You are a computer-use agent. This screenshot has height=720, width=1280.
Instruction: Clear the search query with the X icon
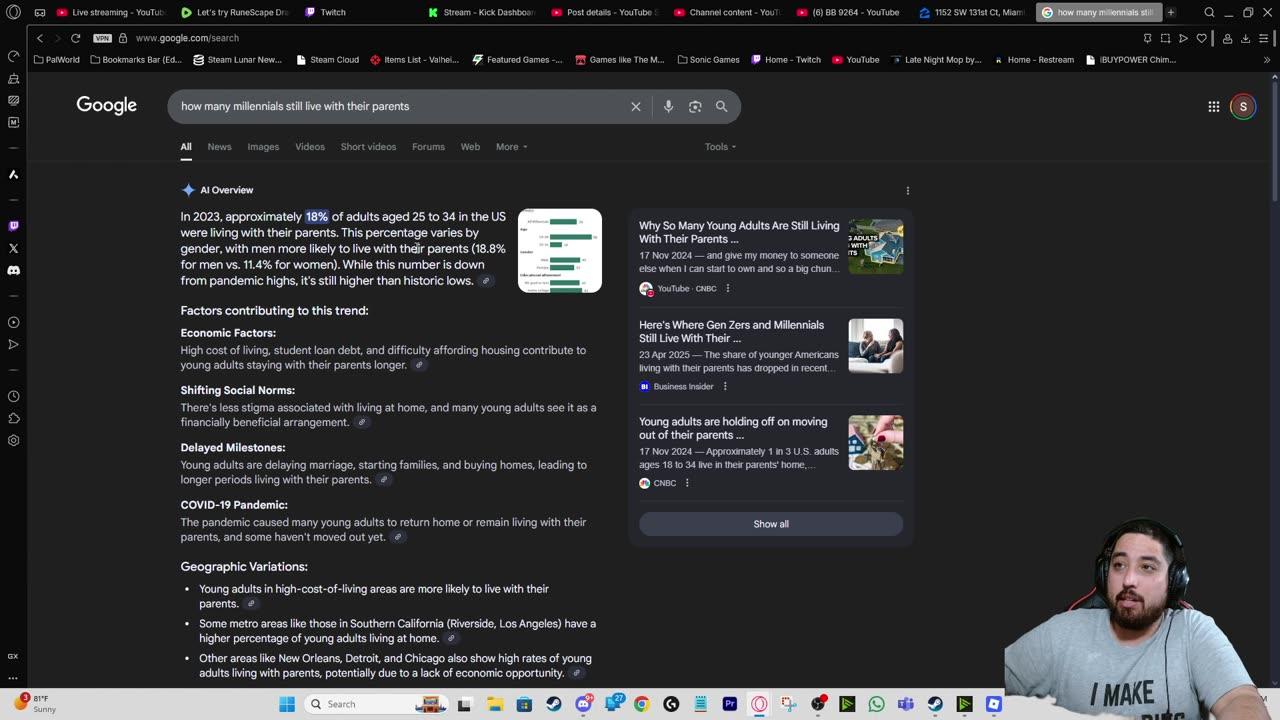click(636, 106)
